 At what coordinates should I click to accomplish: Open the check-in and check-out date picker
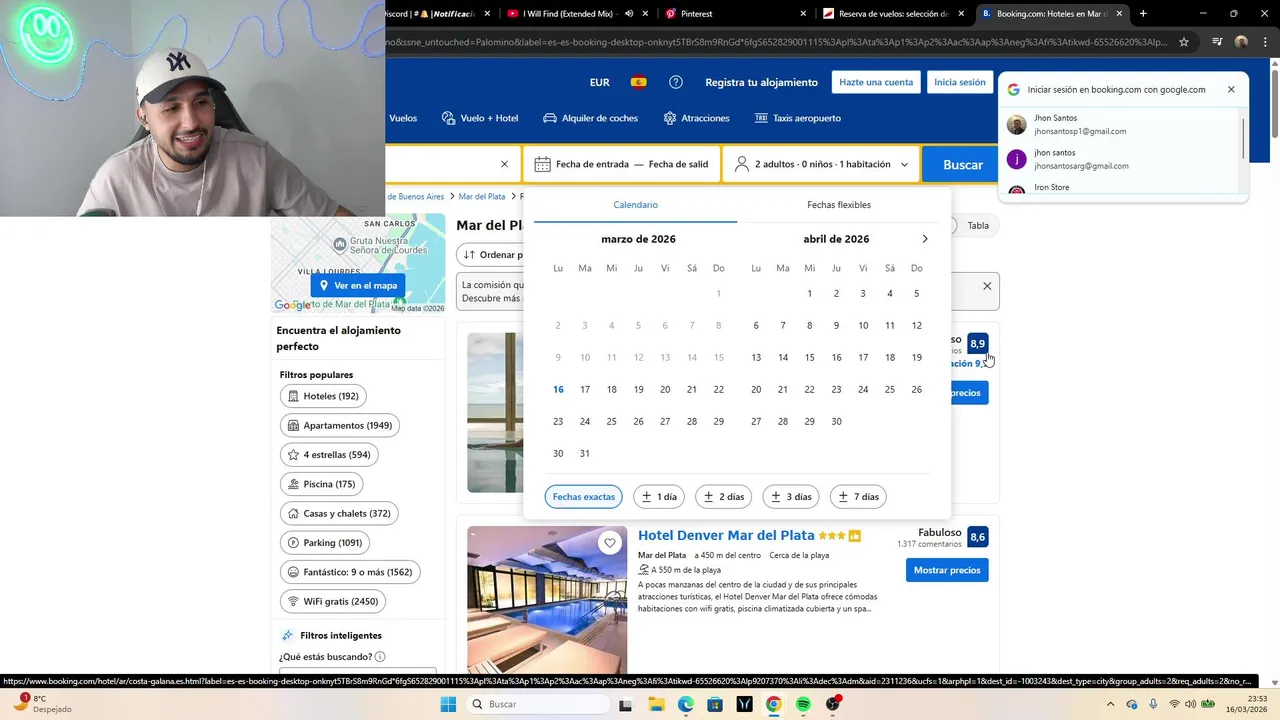tap(622, 164)
